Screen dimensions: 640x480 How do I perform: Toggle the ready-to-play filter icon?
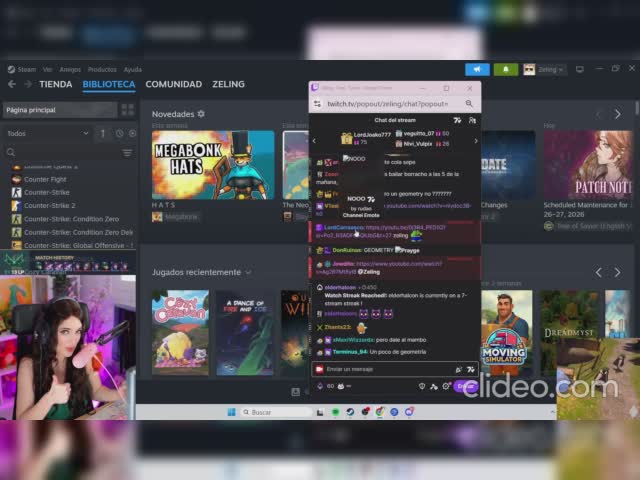click(x=133, y=133)
